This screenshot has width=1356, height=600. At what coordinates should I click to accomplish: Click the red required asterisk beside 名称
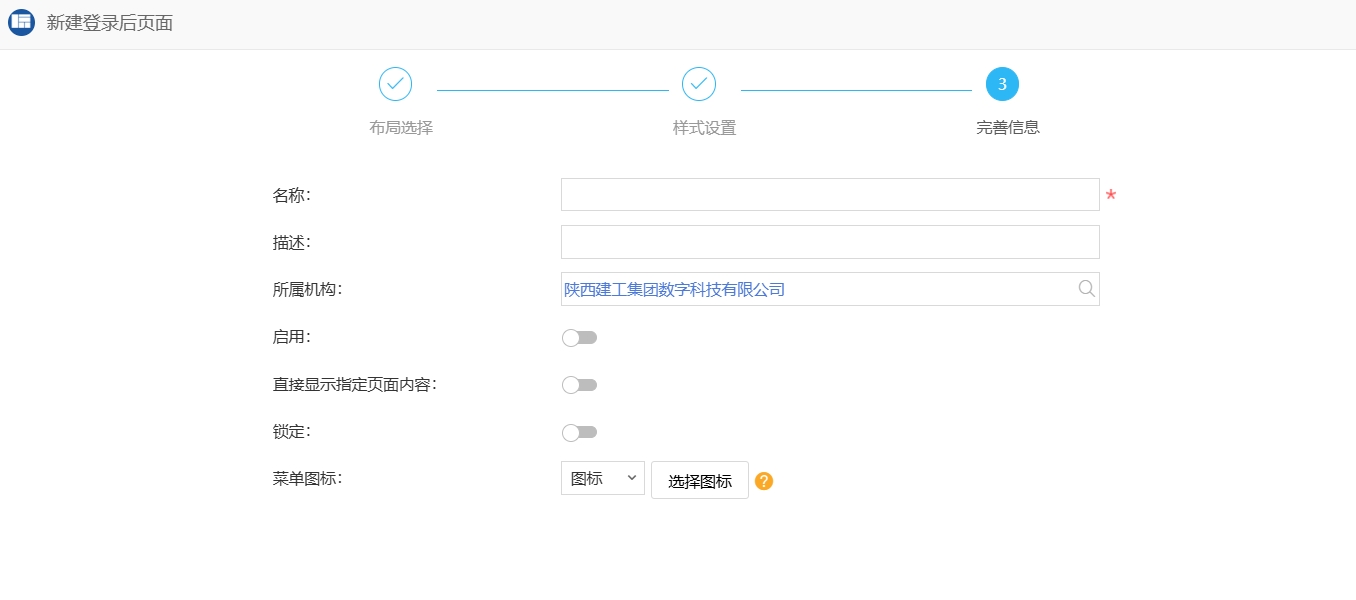1110,196
